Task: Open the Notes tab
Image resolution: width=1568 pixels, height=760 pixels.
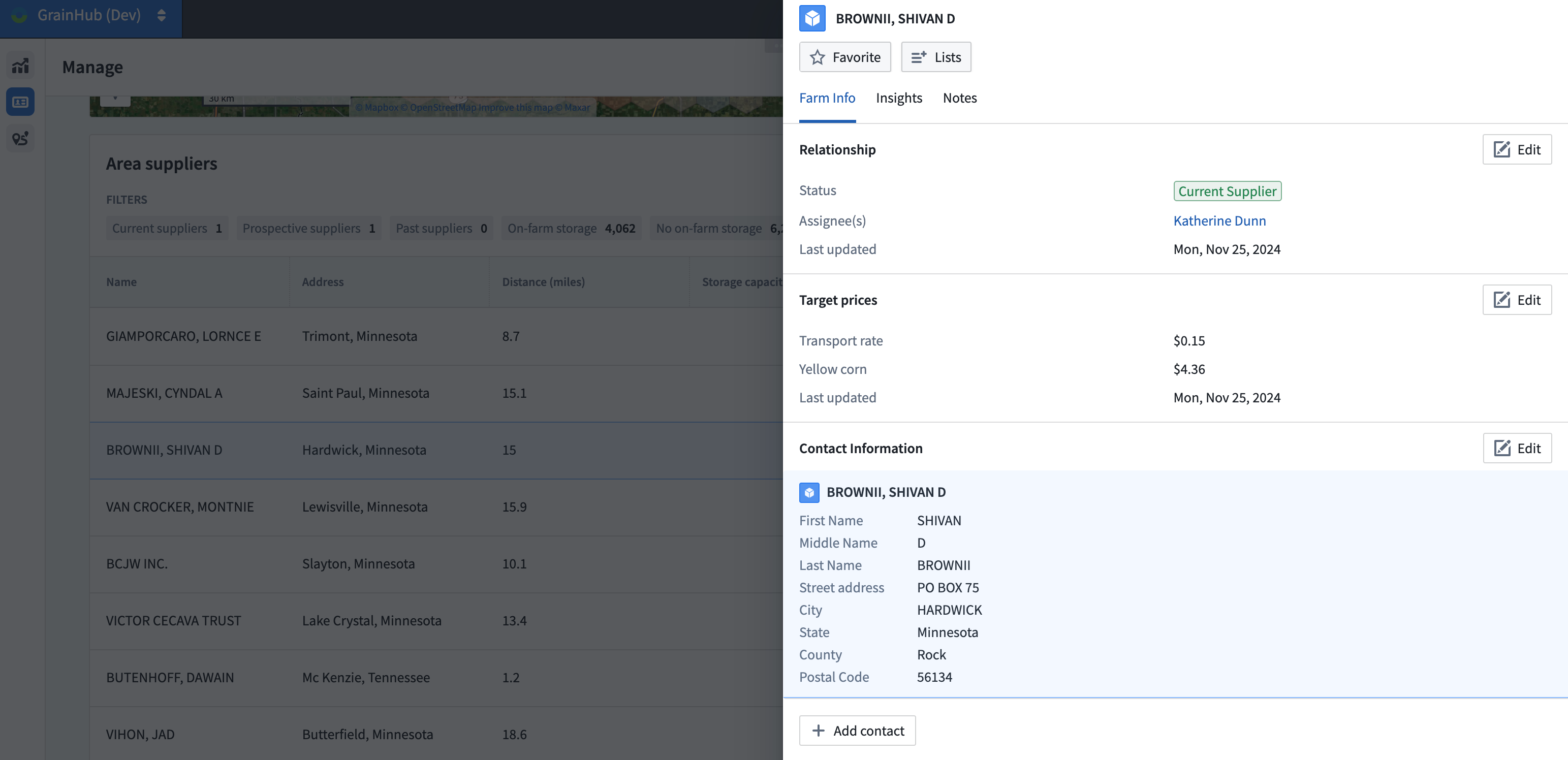Action: point(959,98)
